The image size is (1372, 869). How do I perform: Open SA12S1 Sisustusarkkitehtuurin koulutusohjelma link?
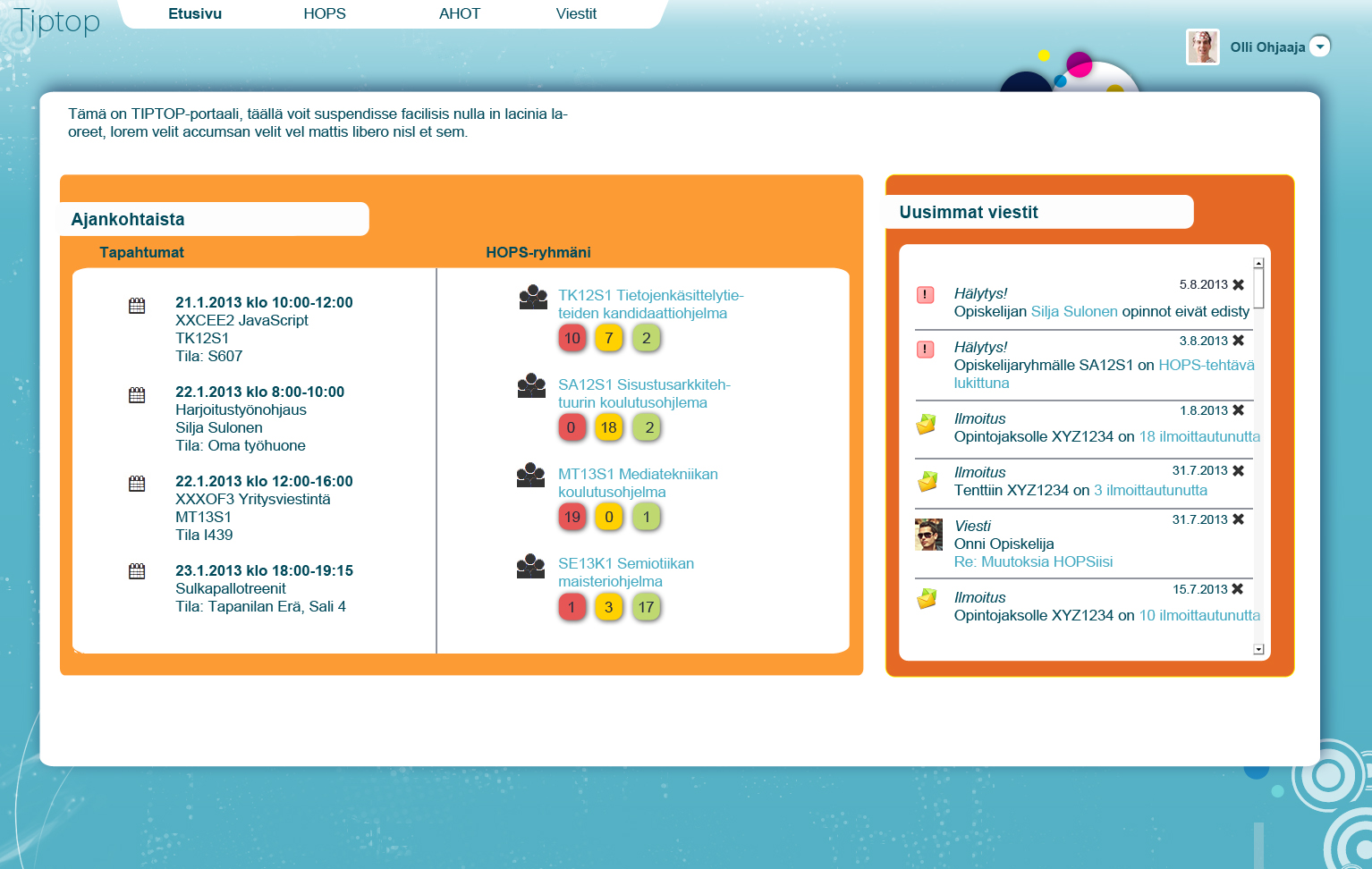[644, 393]
